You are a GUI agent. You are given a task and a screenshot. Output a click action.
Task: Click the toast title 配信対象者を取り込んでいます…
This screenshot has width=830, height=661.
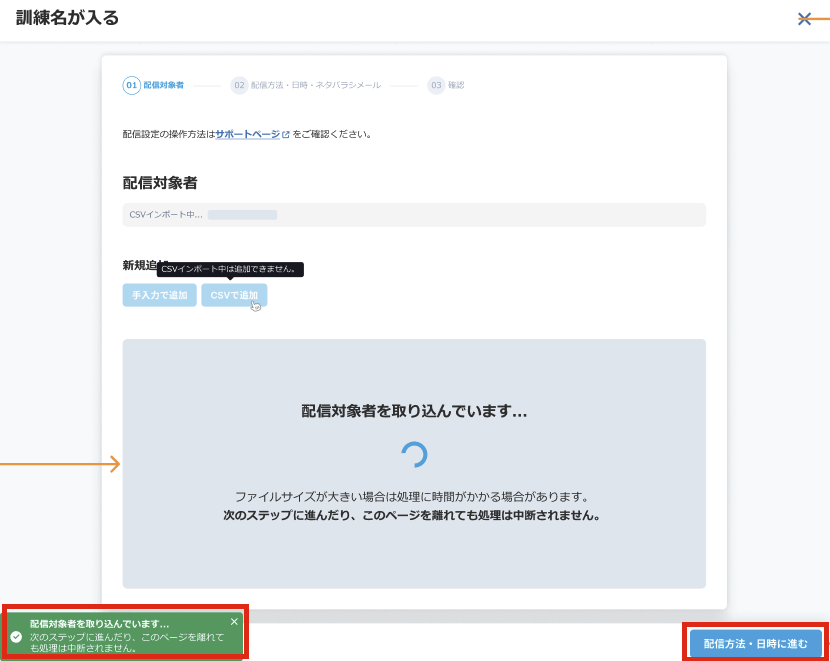[x=100, y=624]
